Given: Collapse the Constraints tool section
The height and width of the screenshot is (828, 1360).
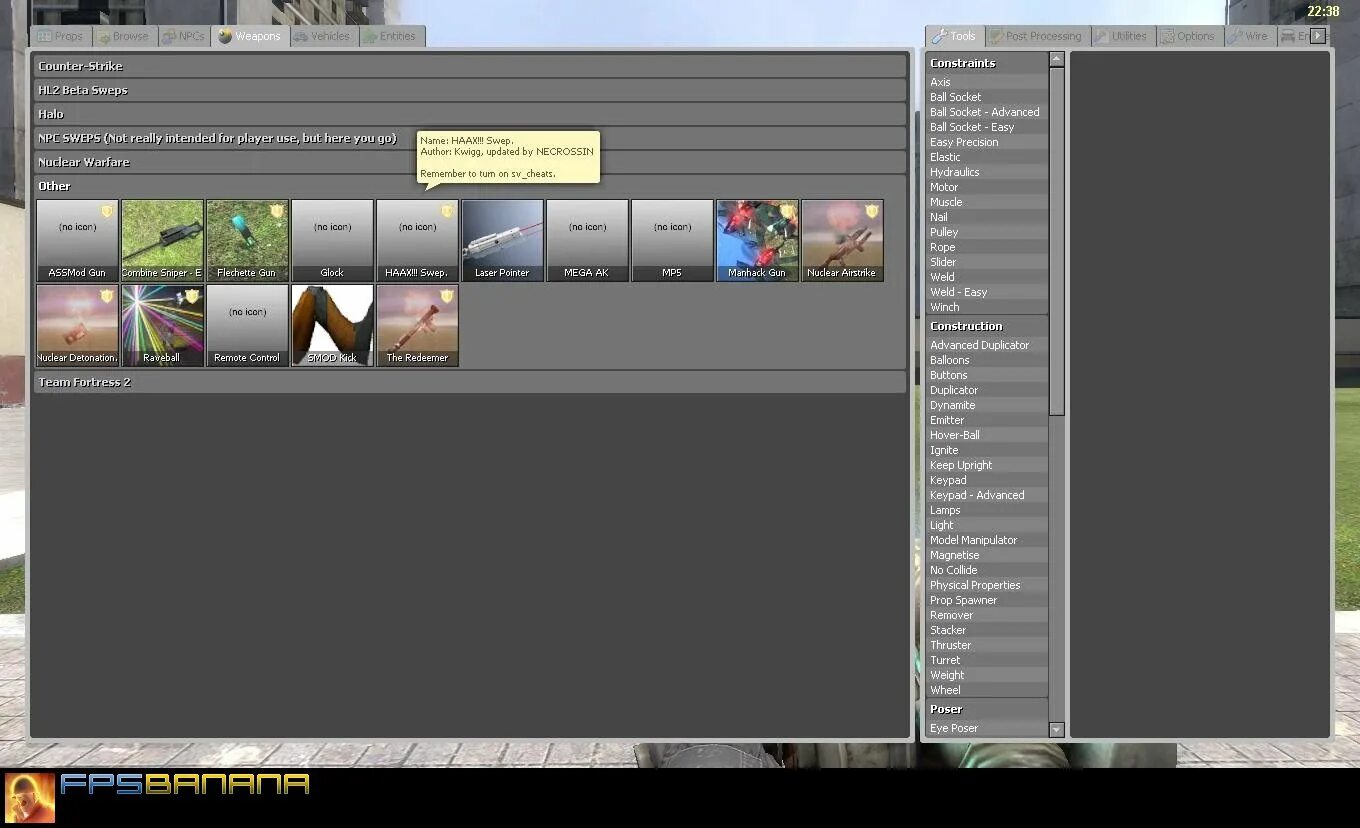Looking at the screenshot, I should click(x=987, y=63).
